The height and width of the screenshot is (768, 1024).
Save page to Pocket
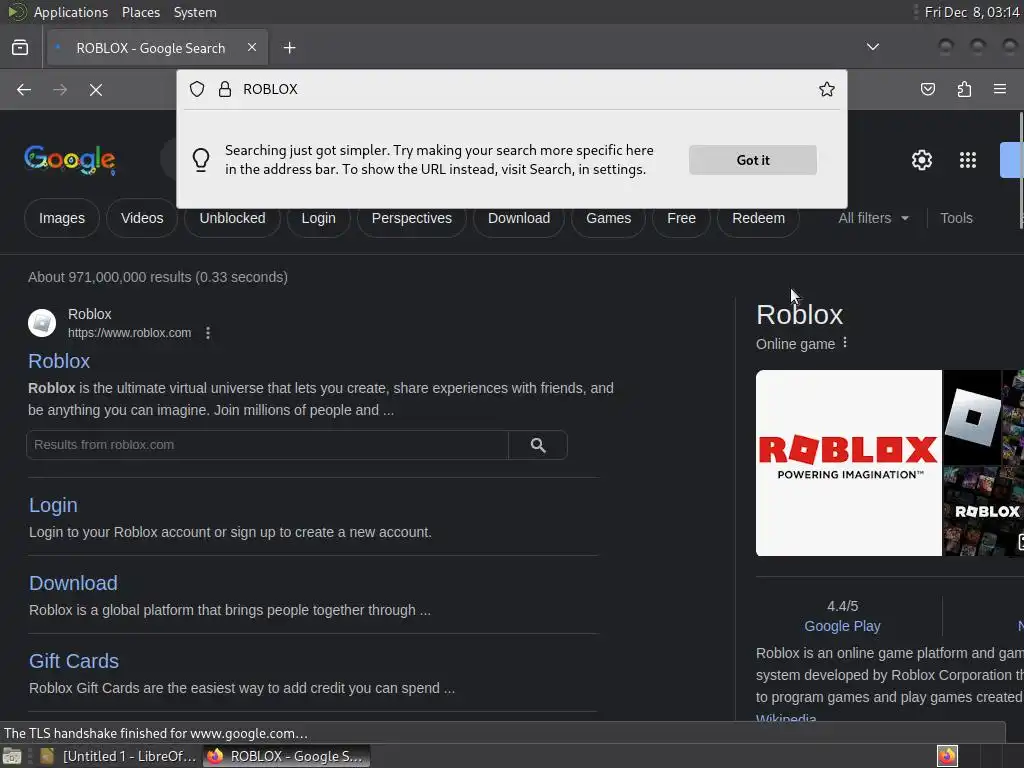tap(927, 89)
